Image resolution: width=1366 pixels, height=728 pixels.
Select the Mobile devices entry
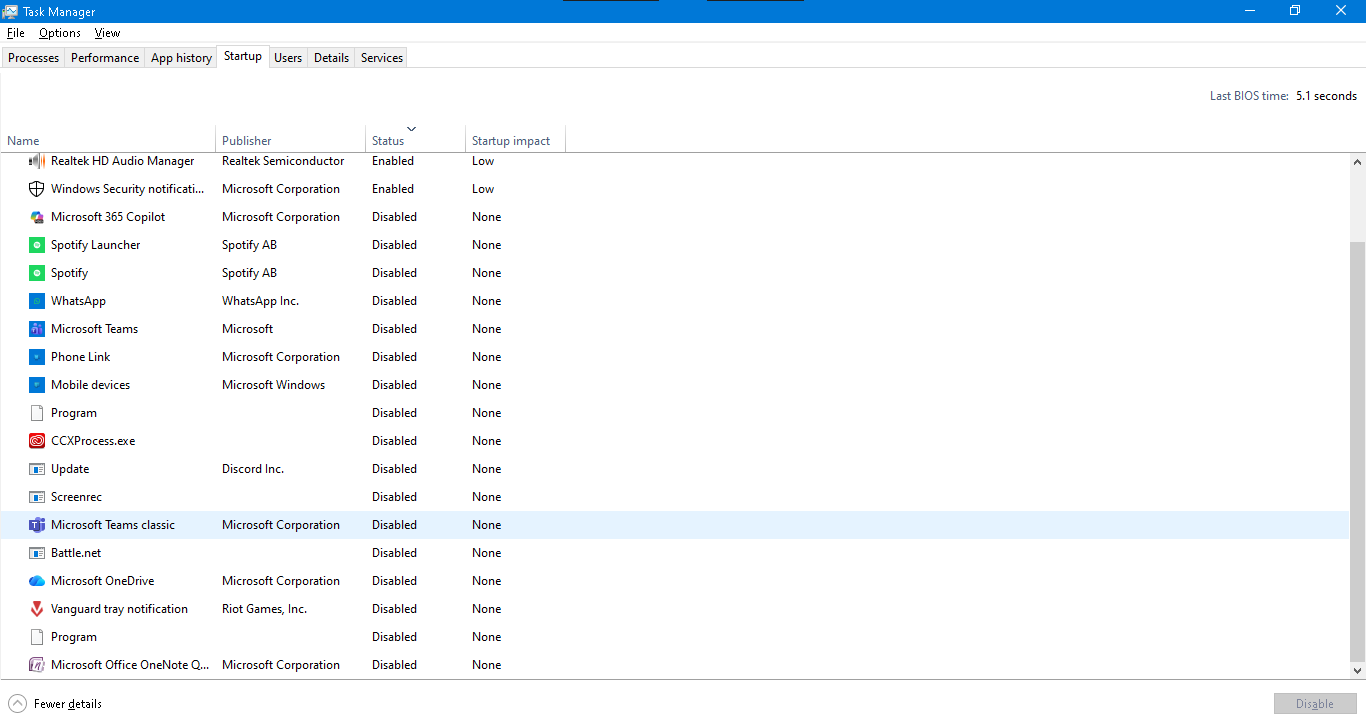pos(91,385)
